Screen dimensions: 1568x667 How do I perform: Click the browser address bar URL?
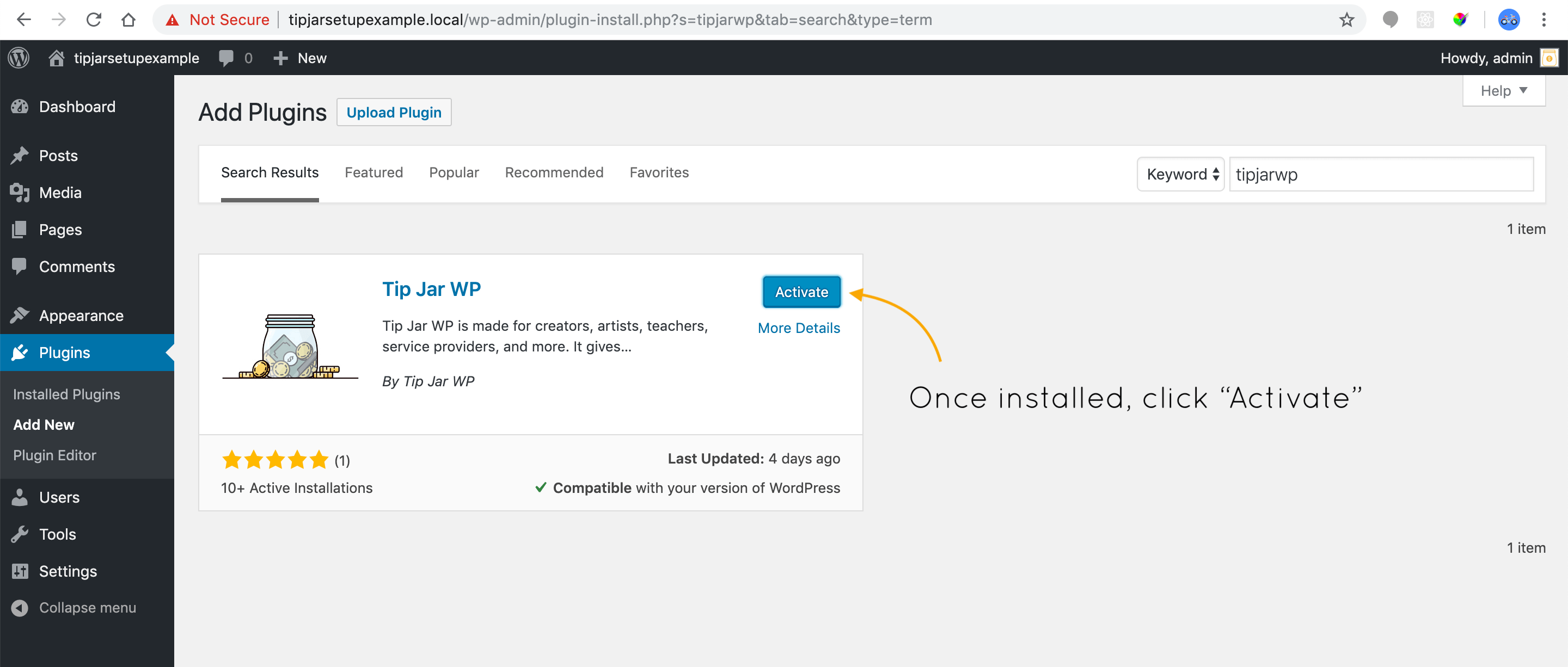(610, 20)
